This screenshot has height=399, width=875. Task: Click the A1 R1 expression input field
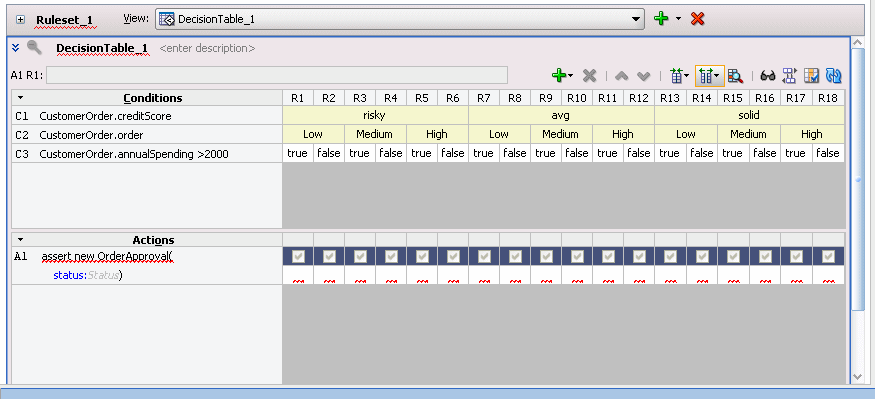pos(277,75)
